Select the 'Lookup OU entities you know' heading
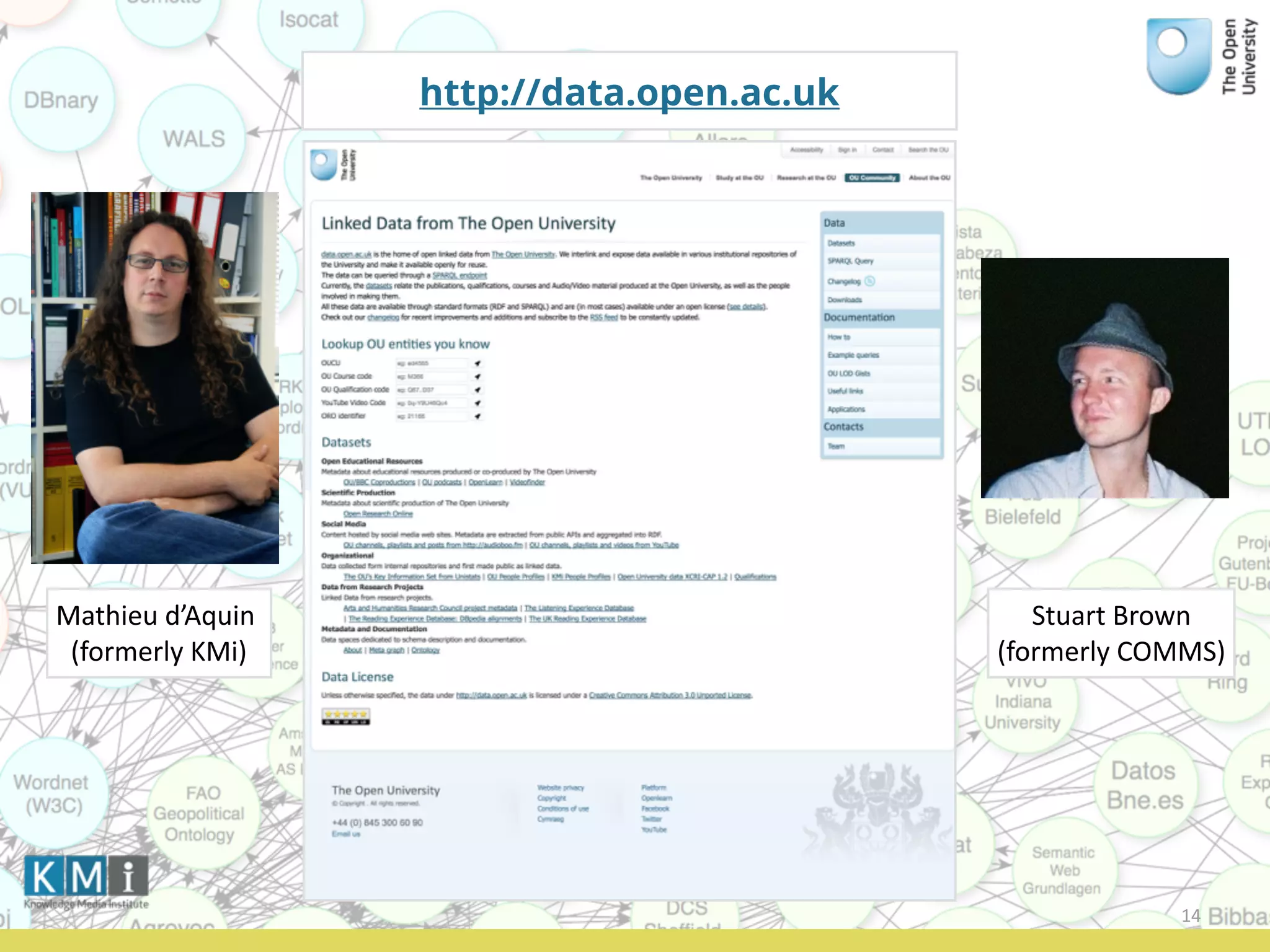The image size is (1270, 952). [405, 345]
